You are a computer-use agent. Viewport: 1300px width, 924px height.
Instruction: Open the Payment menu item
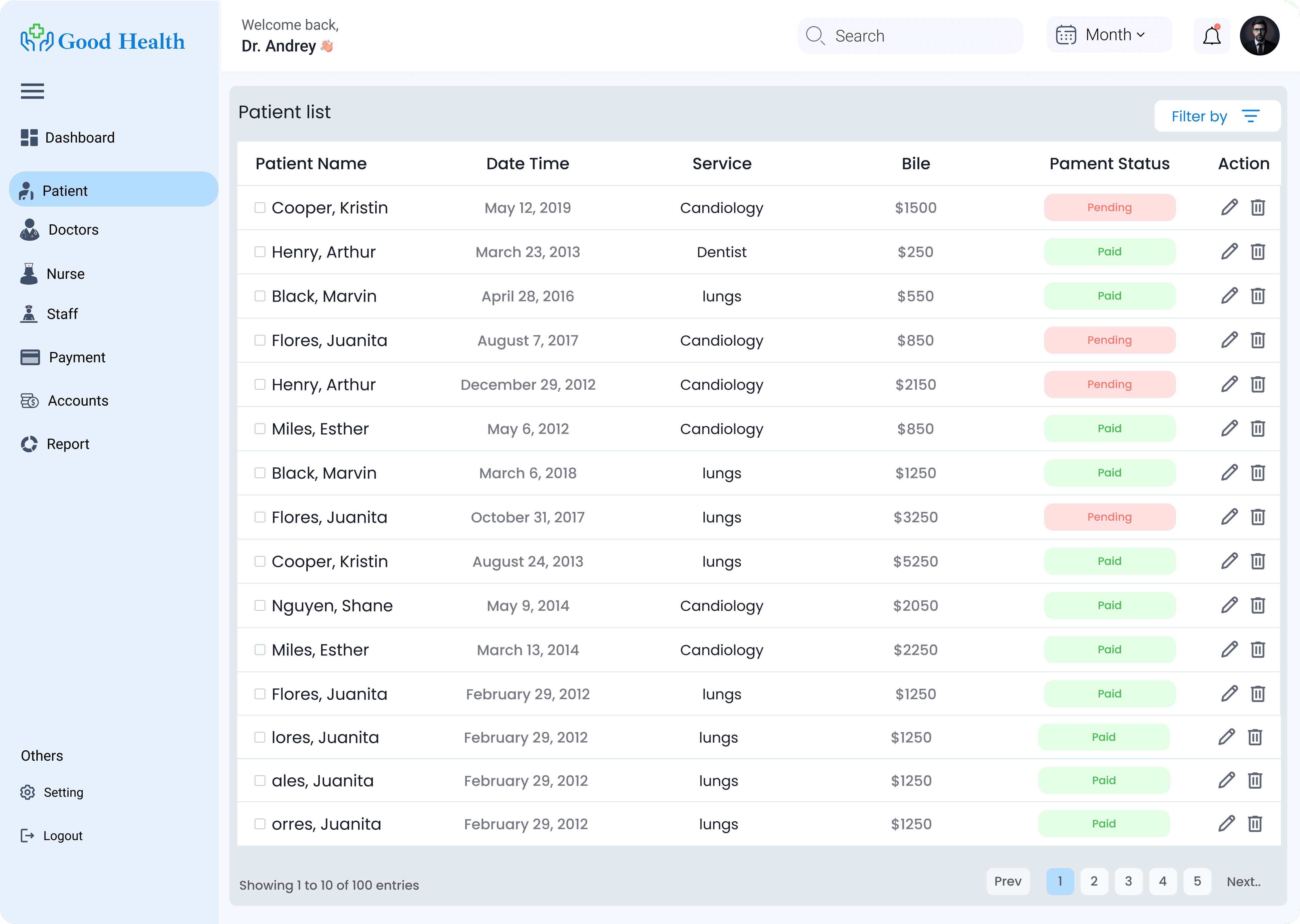[x=63, y=357]
